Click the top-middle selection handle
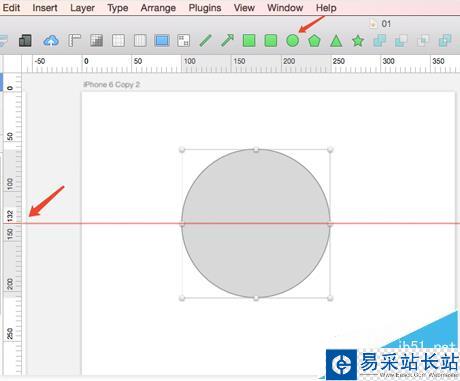The image size is (460, 381). pos(256,150)
